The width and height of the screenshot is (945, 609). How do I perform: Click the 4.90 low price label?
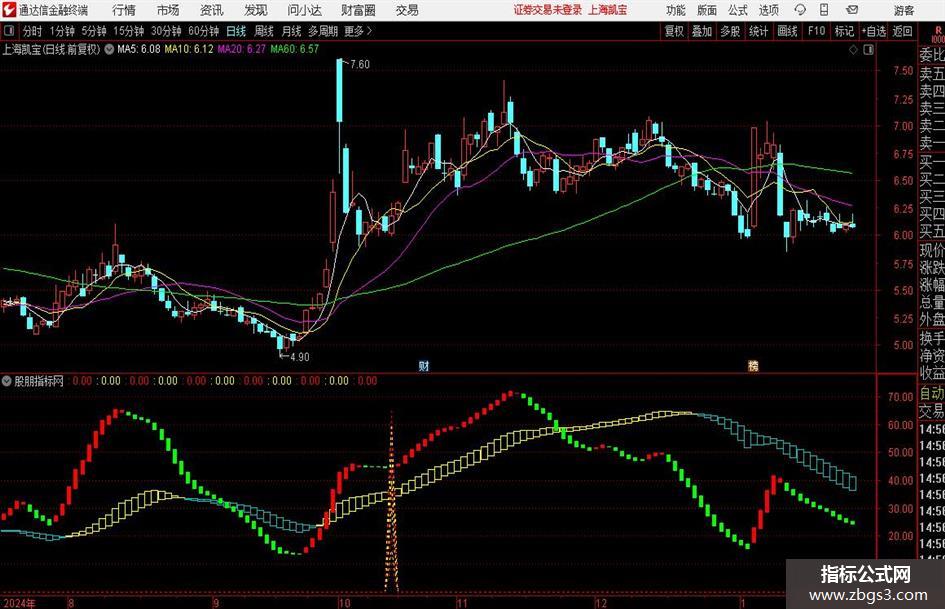point(300,356)
